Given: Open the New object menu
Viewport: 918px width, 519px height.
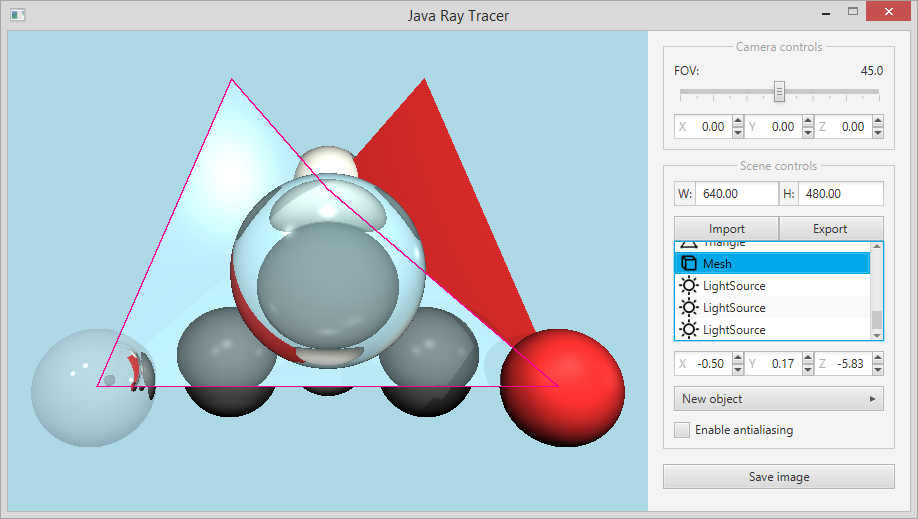Looking at the screenshot, I should coord(779,399).
